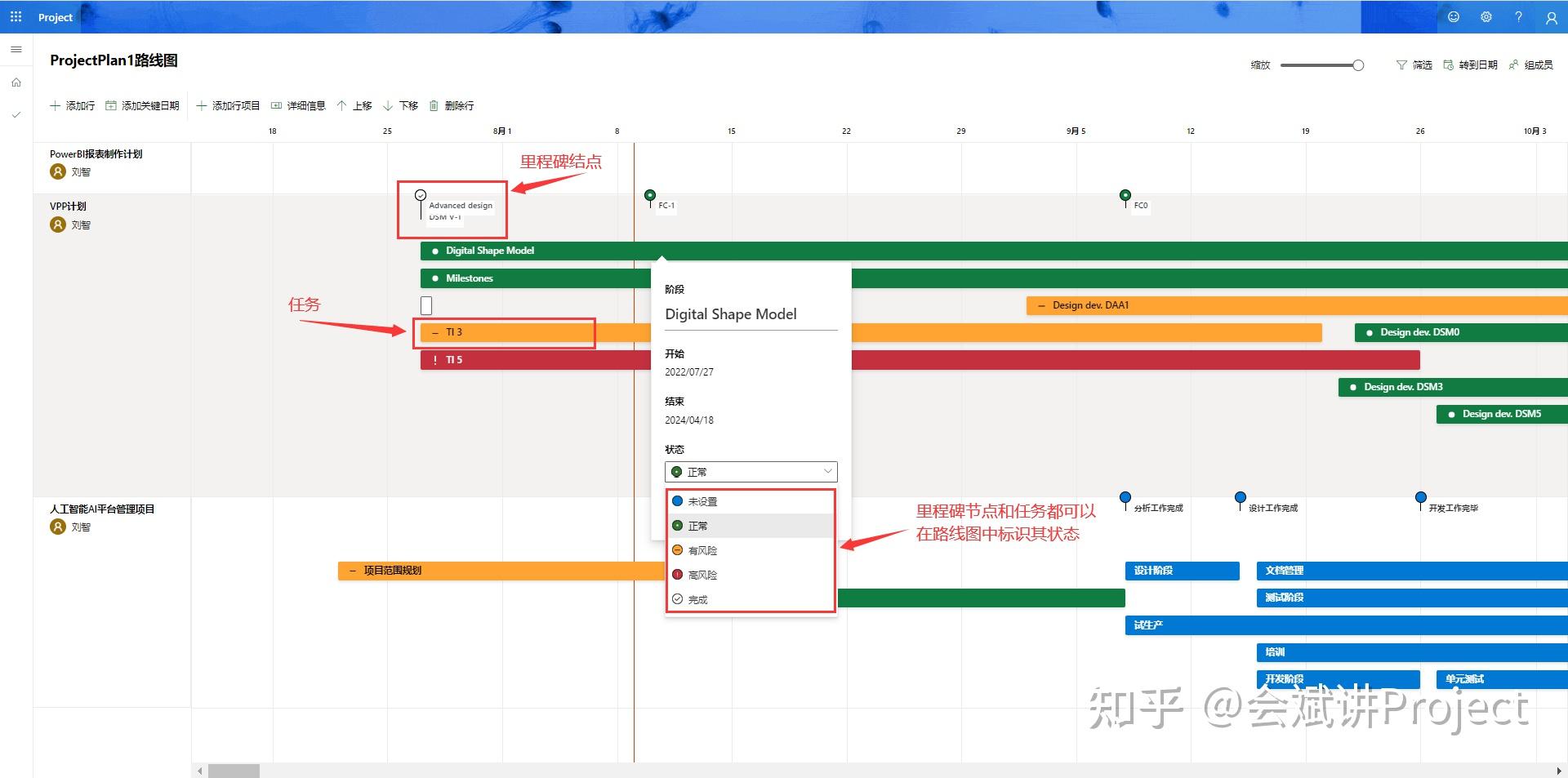Open the app launcher waffle icon
Viewport: 1568px width, 778px height.
[15, 16]
